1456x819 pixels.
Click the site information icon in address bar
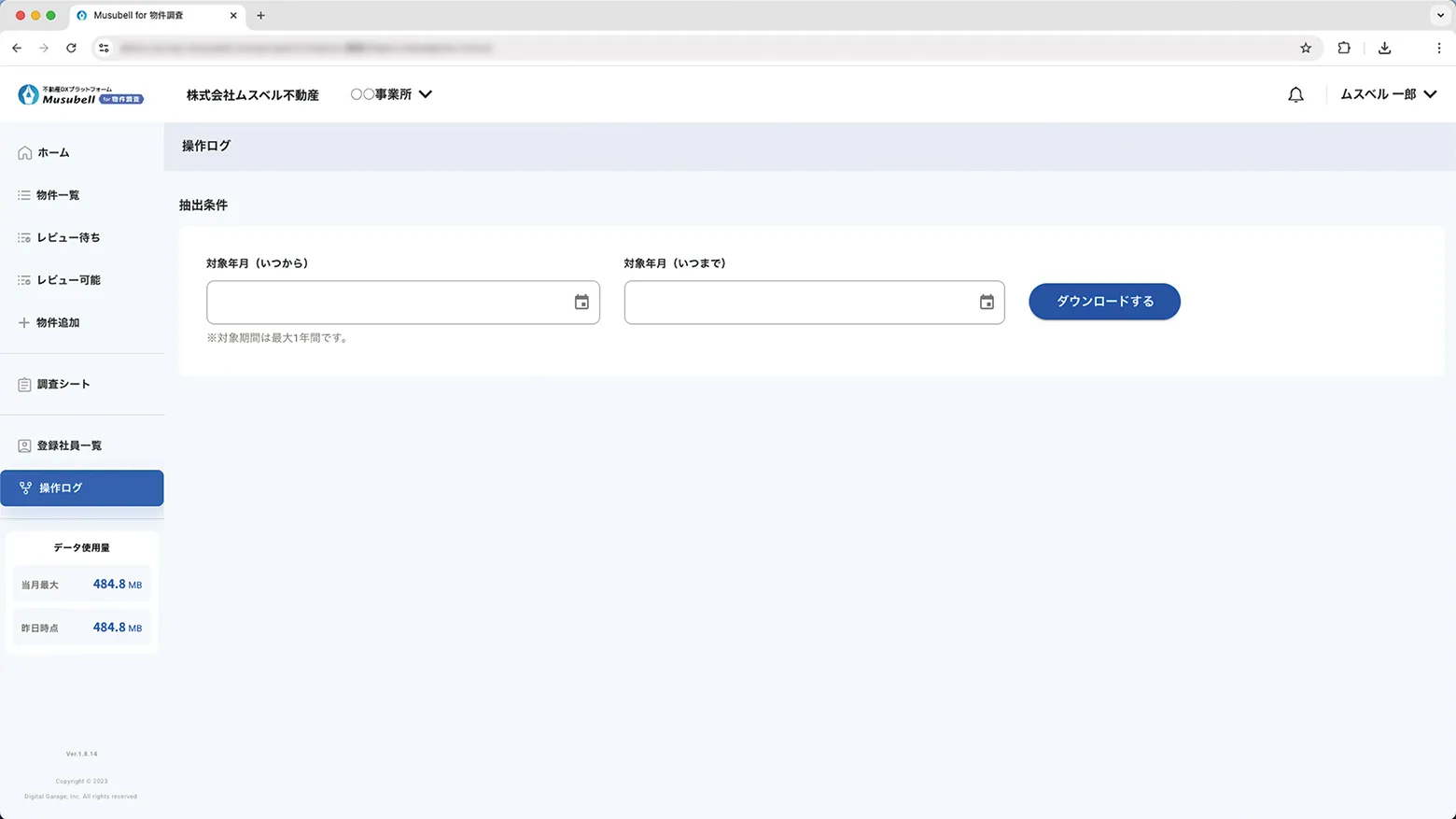pyautogui.click(x=104, y=48)
